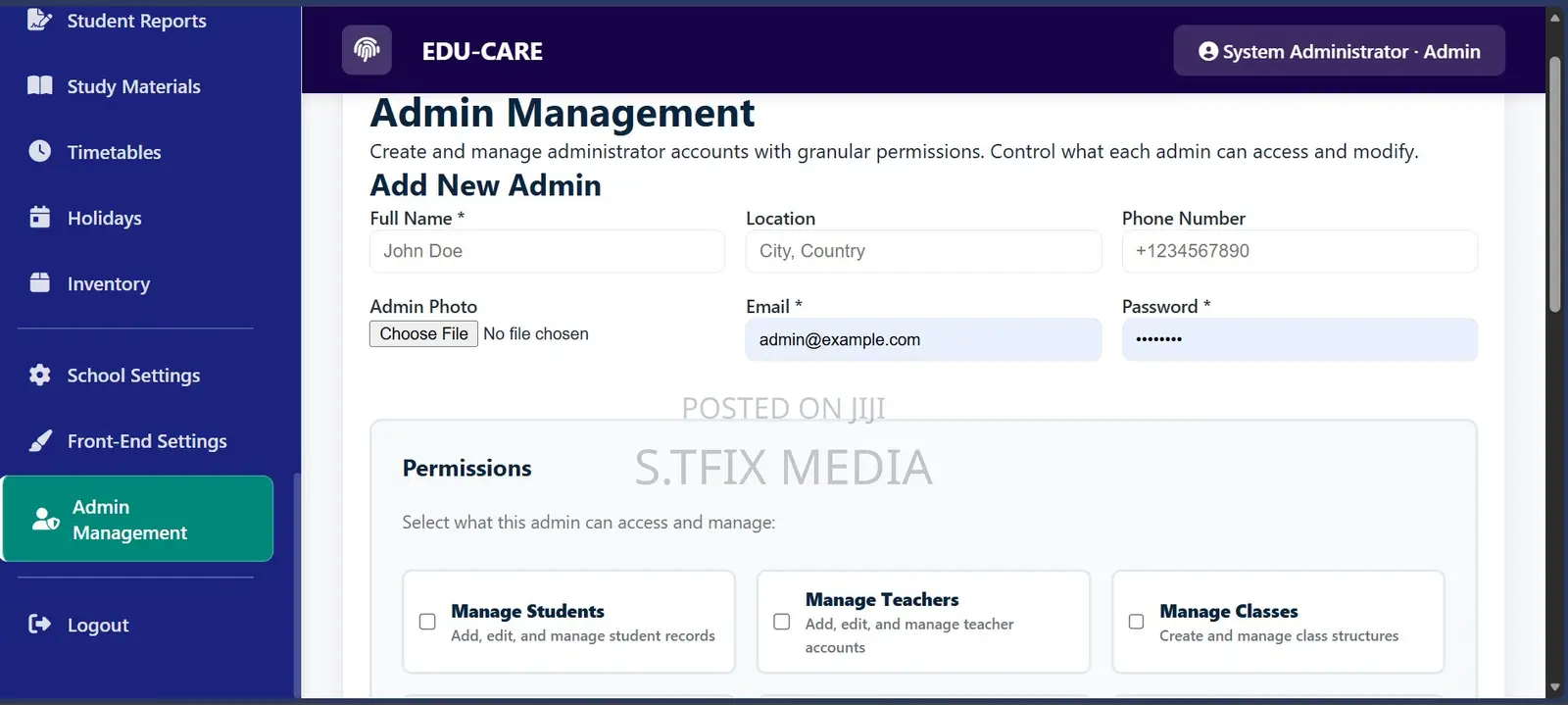
Task: Click the Manage Students card title
Action: [527, 611]
